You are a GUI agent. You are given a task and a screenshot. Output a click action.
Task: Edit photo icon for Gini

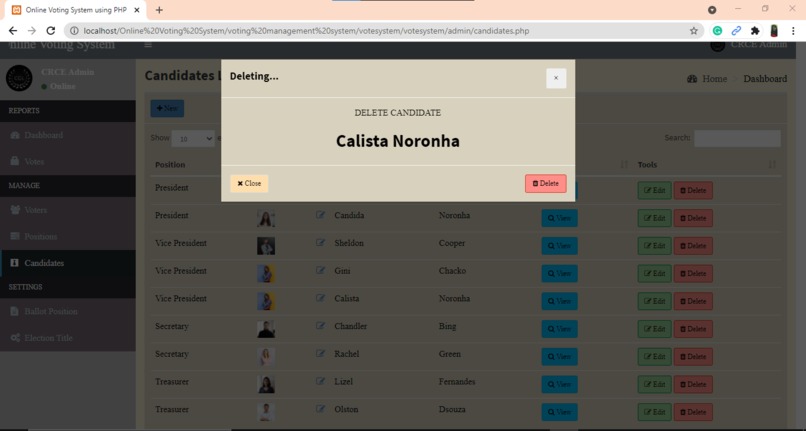coord(320,271)
